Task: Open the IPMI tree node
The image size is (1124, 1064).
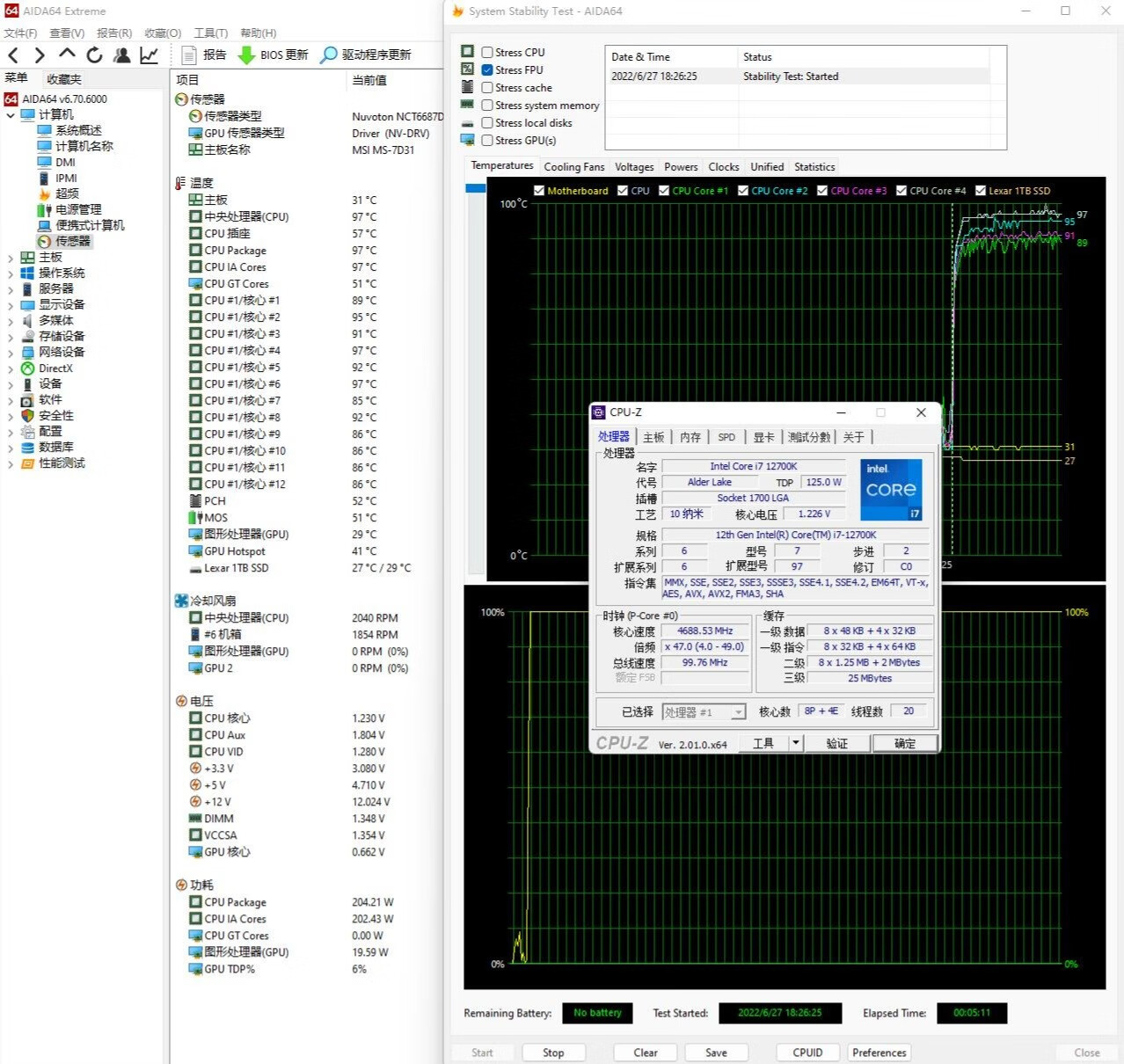Action: pos(66,178)
